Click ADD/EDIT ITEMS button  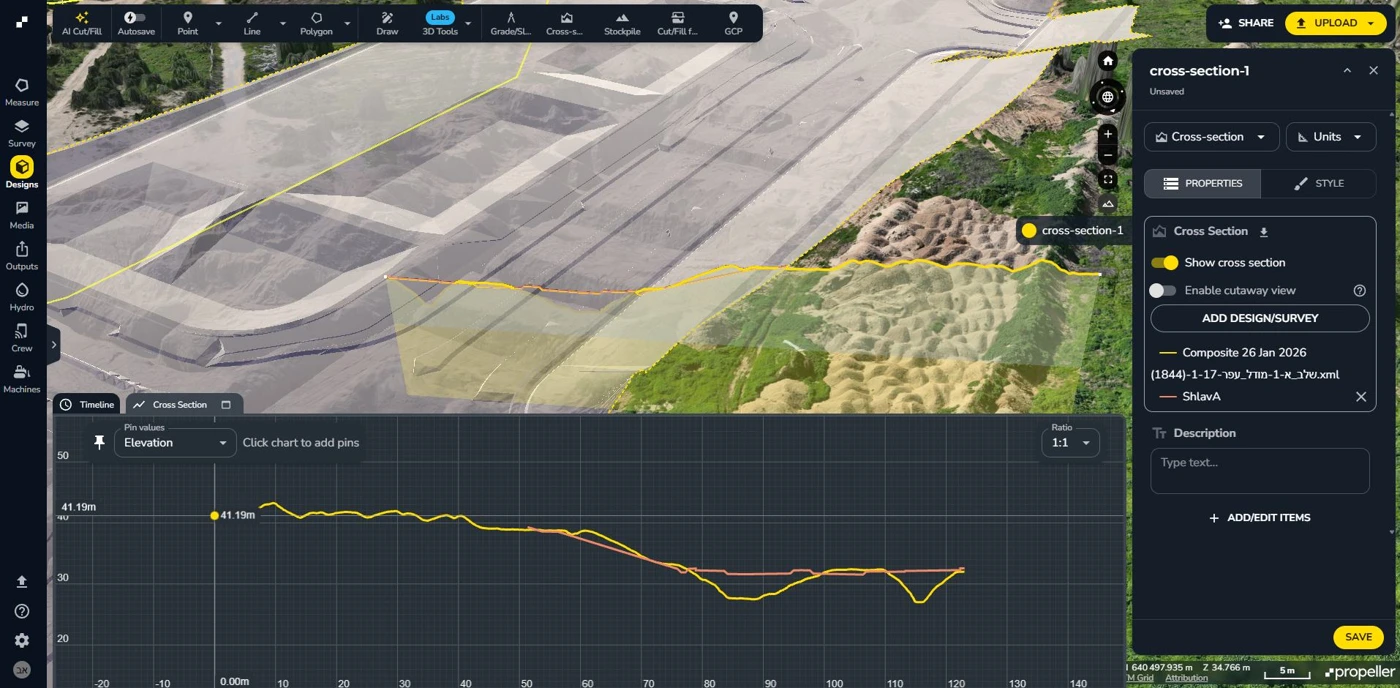1260,518
